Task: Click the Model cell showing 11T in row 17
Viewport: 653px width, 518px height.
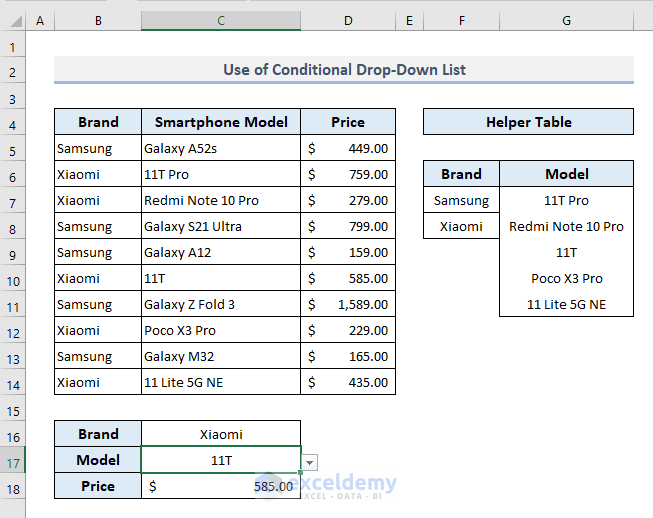Action: click(221, 460)
